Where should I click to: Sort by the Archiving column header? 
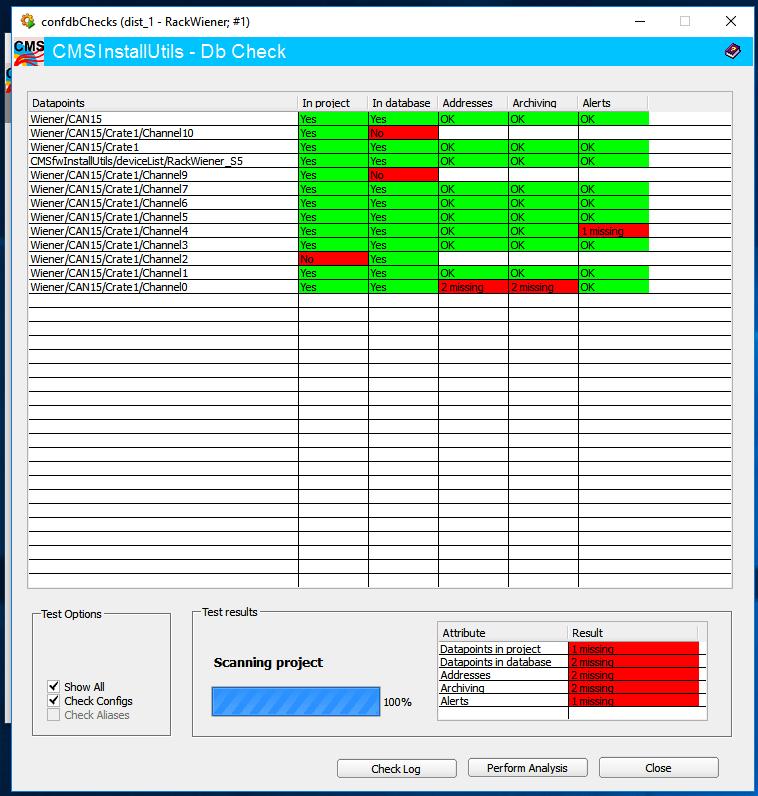543,103
